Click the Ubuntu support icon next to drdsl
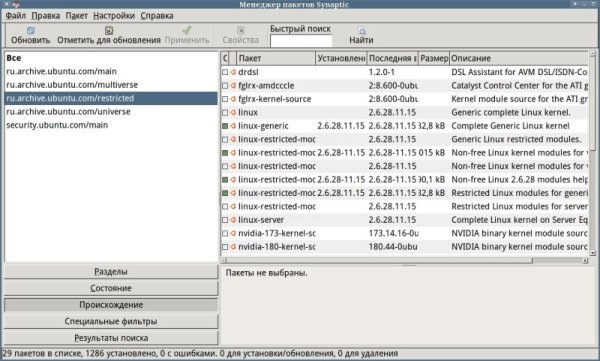Screen dimensions: 600x361 [233, 72]
